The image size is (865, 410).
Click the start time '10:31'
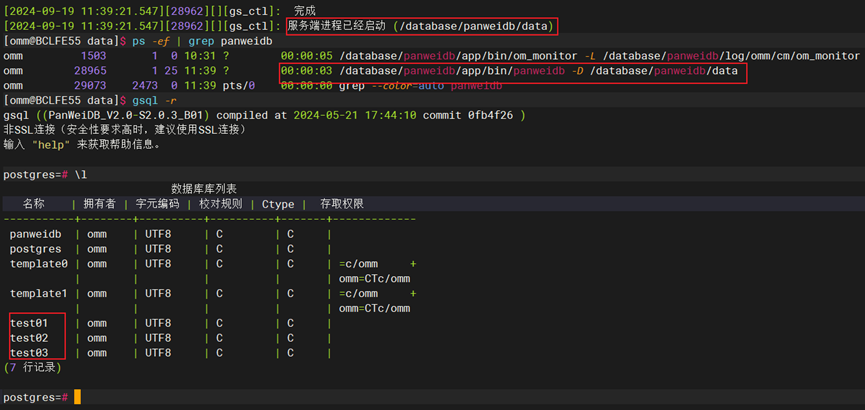[x=200, y=56]
